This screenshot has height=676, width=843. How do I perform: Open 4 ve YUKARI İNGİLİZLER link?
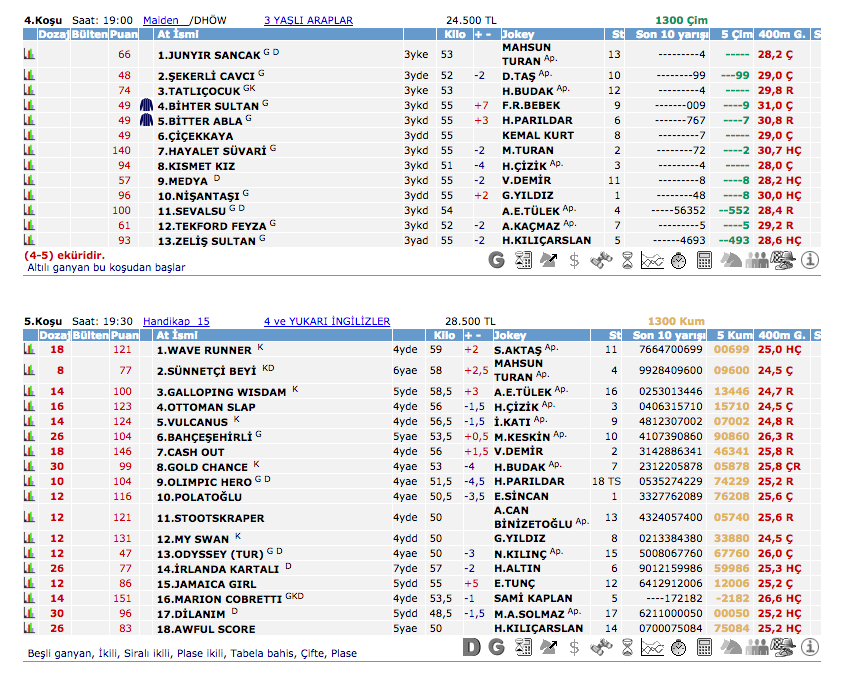(326, 321)
